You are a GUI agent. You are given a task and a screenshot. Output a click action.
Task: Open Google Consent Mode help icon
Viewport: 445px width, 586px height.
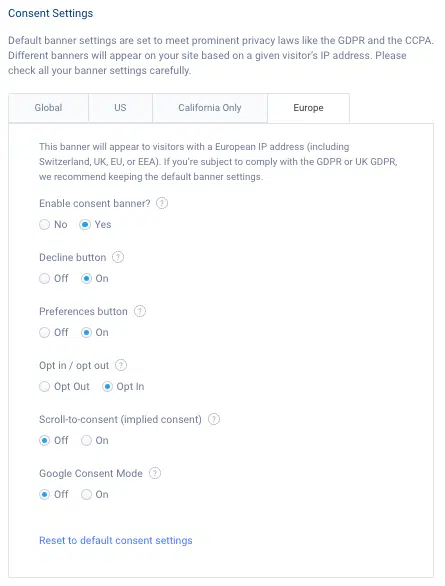[155, 473]
